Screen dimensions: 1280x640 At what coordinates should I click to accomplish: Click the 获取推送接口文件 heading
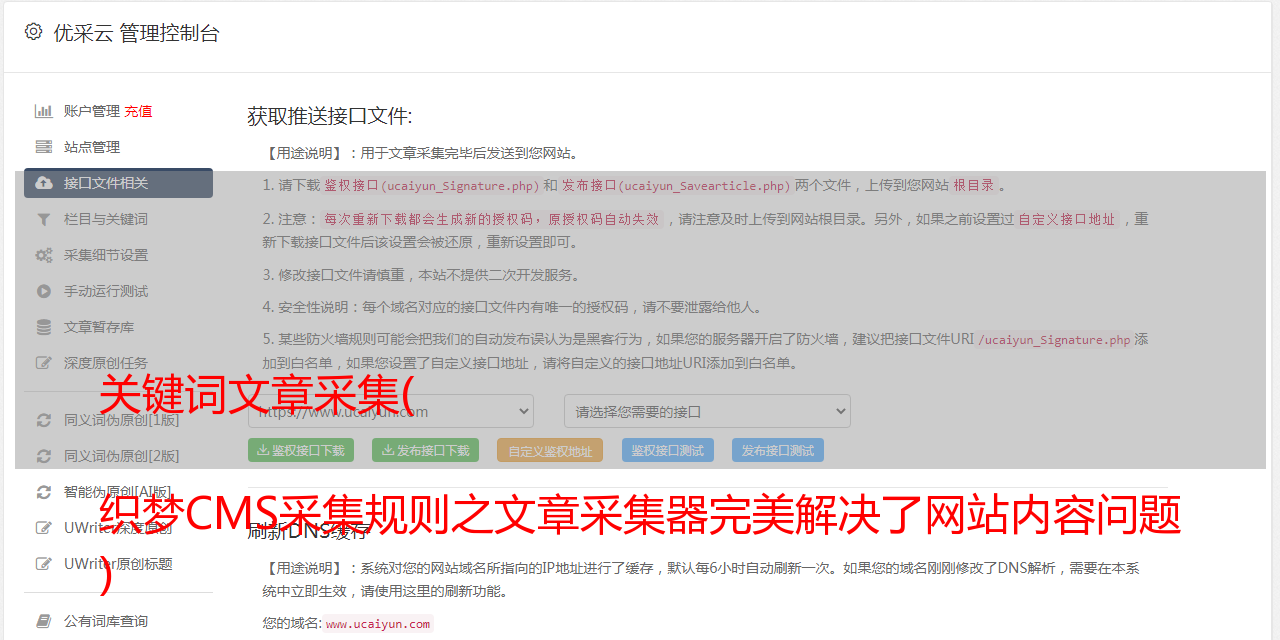click(x=330, y=116)
